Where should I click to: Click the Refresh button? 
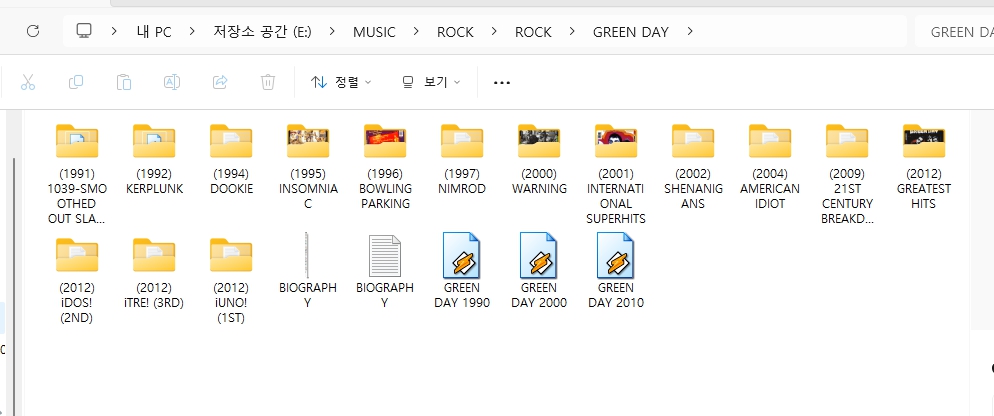(32, 31)
